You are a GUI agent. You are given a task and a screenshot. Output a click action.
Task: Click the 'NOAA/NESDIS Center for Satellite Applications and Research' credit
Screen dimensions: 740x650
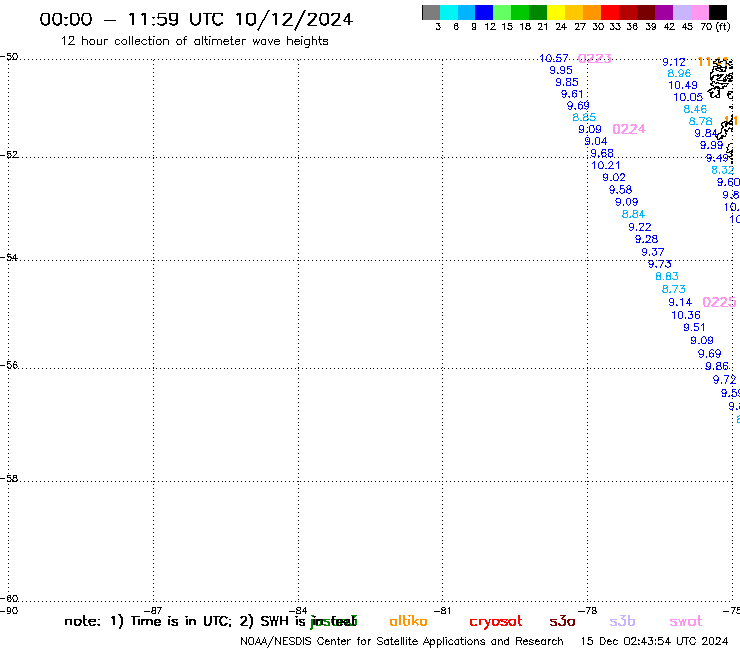(x=402, y=642)
